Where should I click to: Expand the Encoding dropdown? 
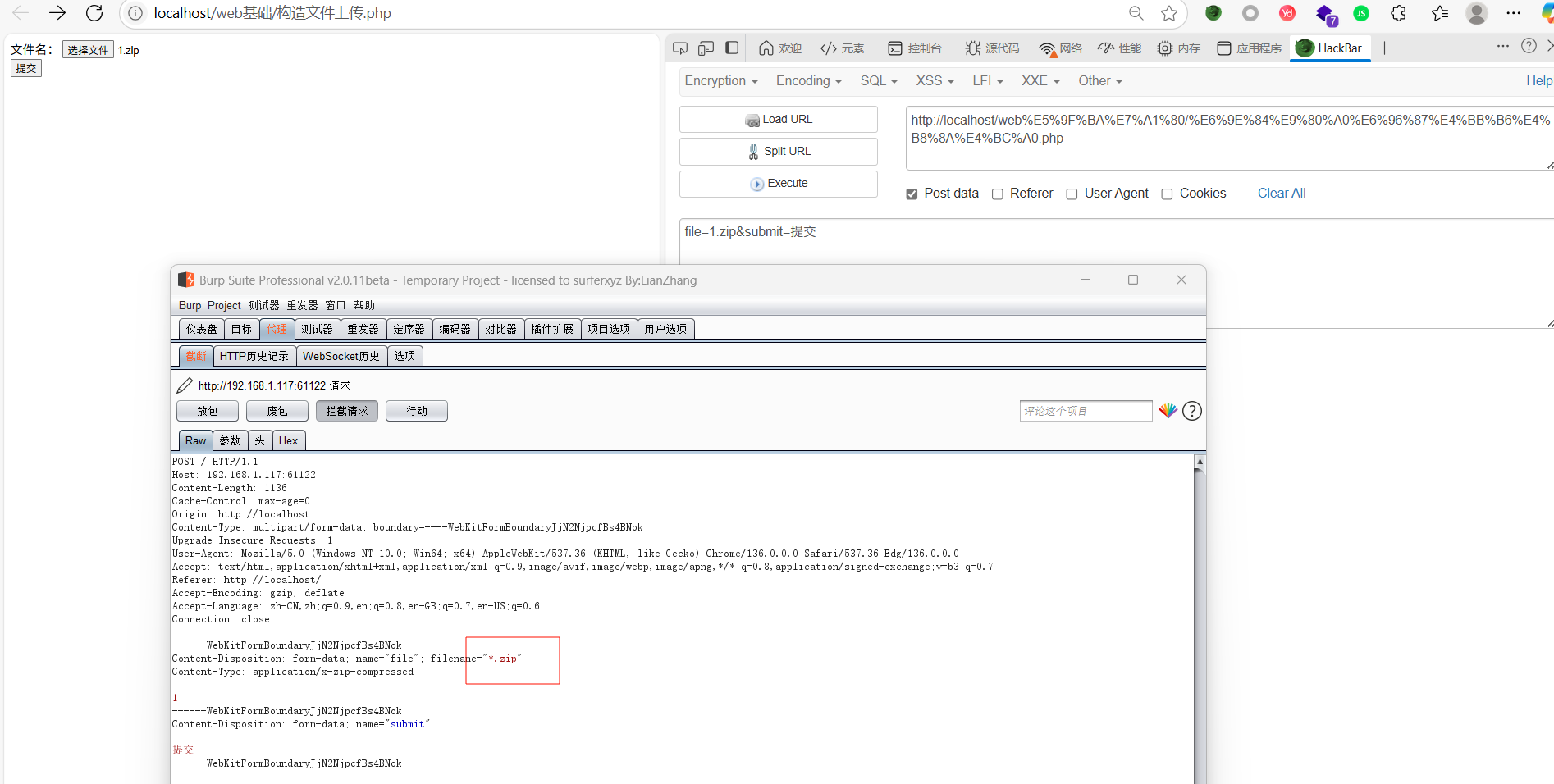pos(809,80)
